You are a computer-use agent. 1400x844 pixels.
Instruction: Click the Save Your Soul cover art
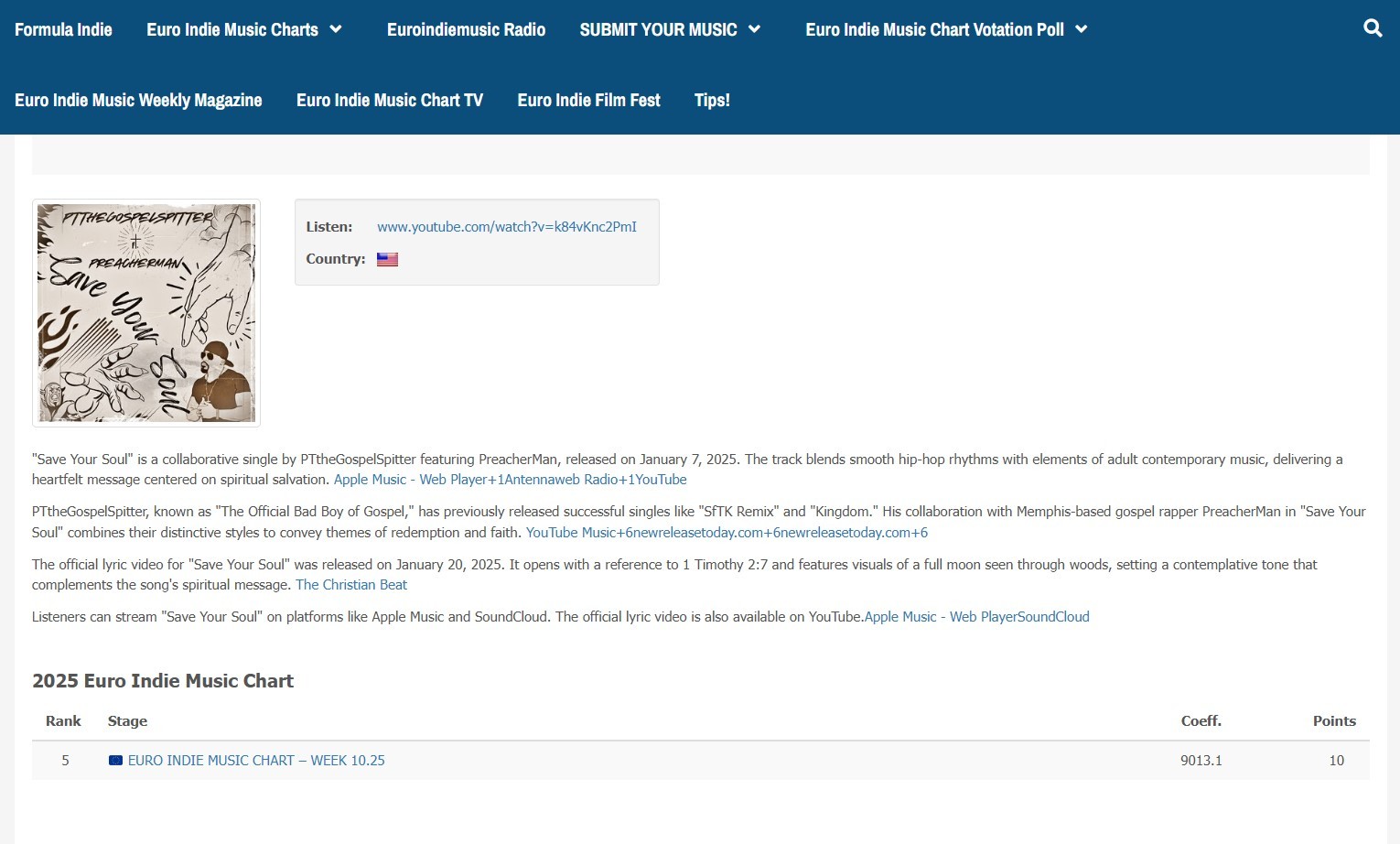point(146,313)
